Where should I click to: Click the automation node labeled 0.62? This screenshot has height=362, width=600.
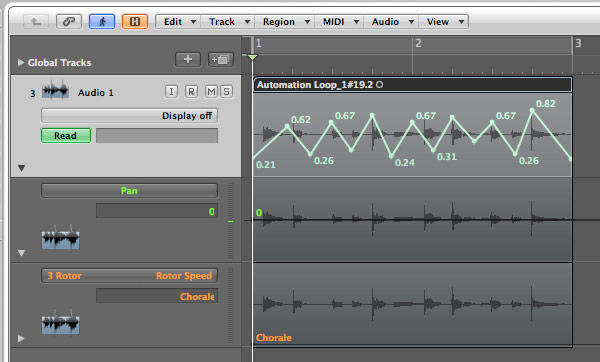point(287,126)
